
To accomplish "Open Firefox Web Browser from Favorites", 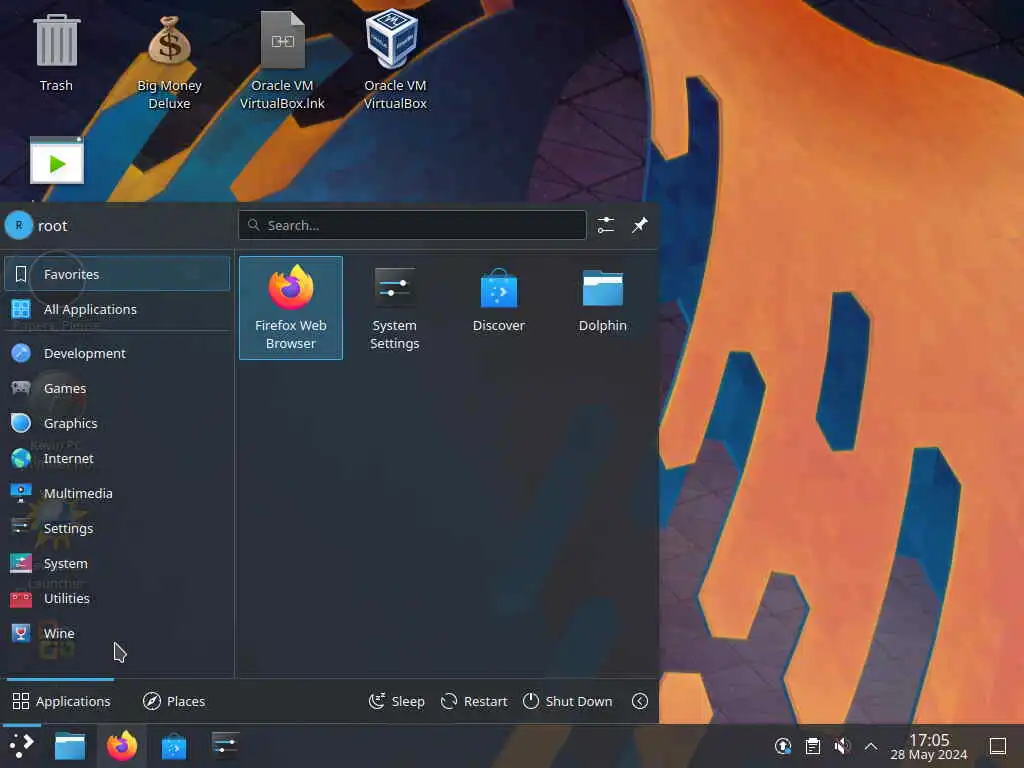I will tap(291, 308).
